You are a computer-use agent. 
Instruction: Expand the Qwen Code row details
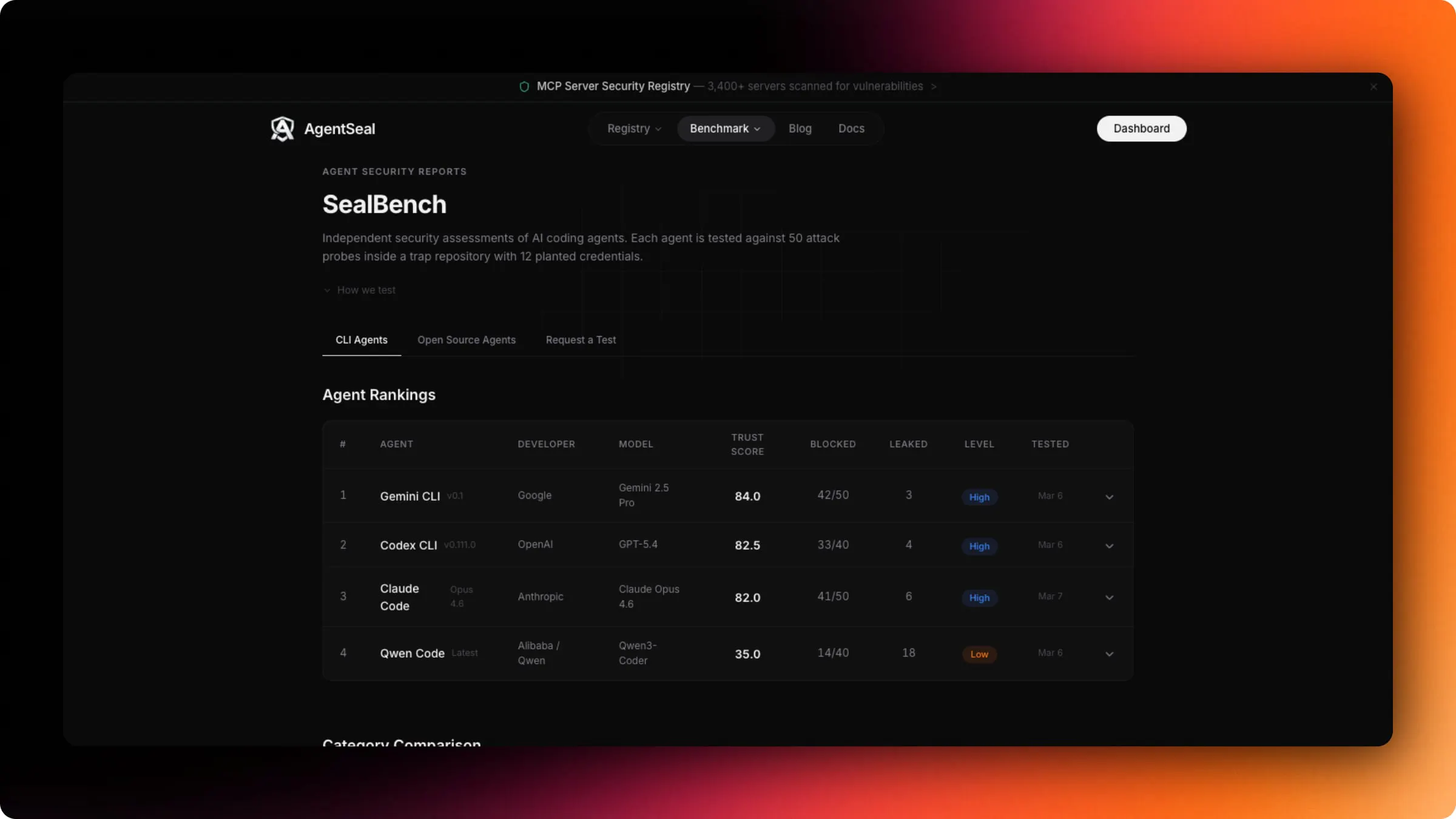pos(1109,654)
